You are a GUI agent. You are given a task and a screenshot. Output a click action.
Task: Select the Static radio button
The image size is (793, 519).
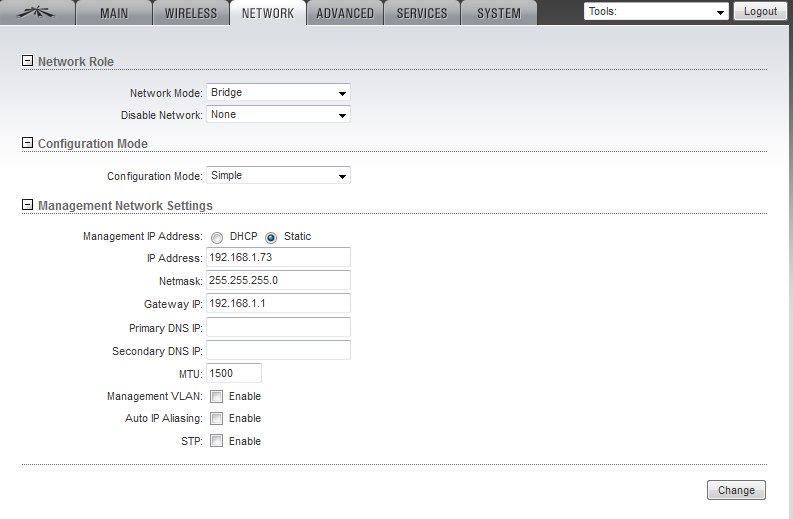(x=271, y=237)
